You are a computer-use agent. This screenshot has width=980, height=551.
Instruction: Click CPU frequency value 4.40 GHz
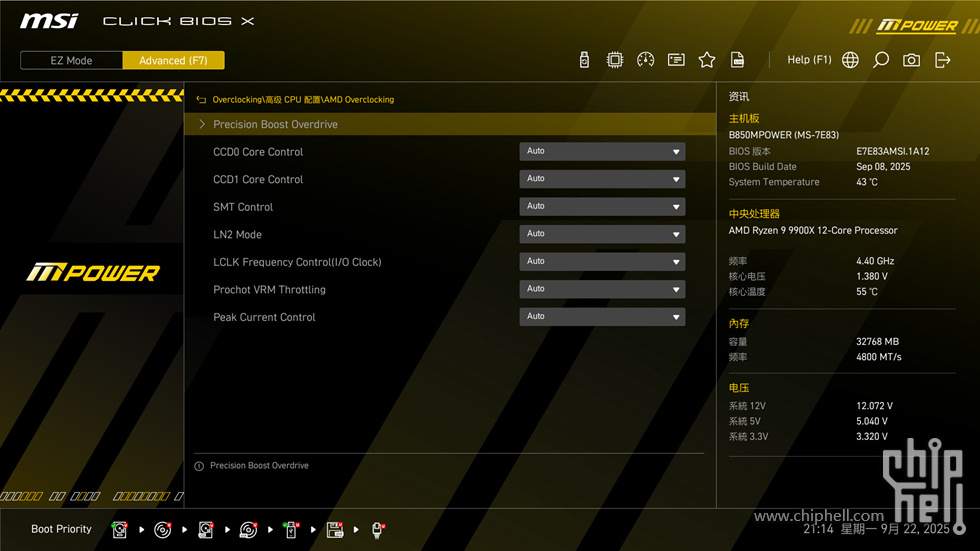[875, 261]
